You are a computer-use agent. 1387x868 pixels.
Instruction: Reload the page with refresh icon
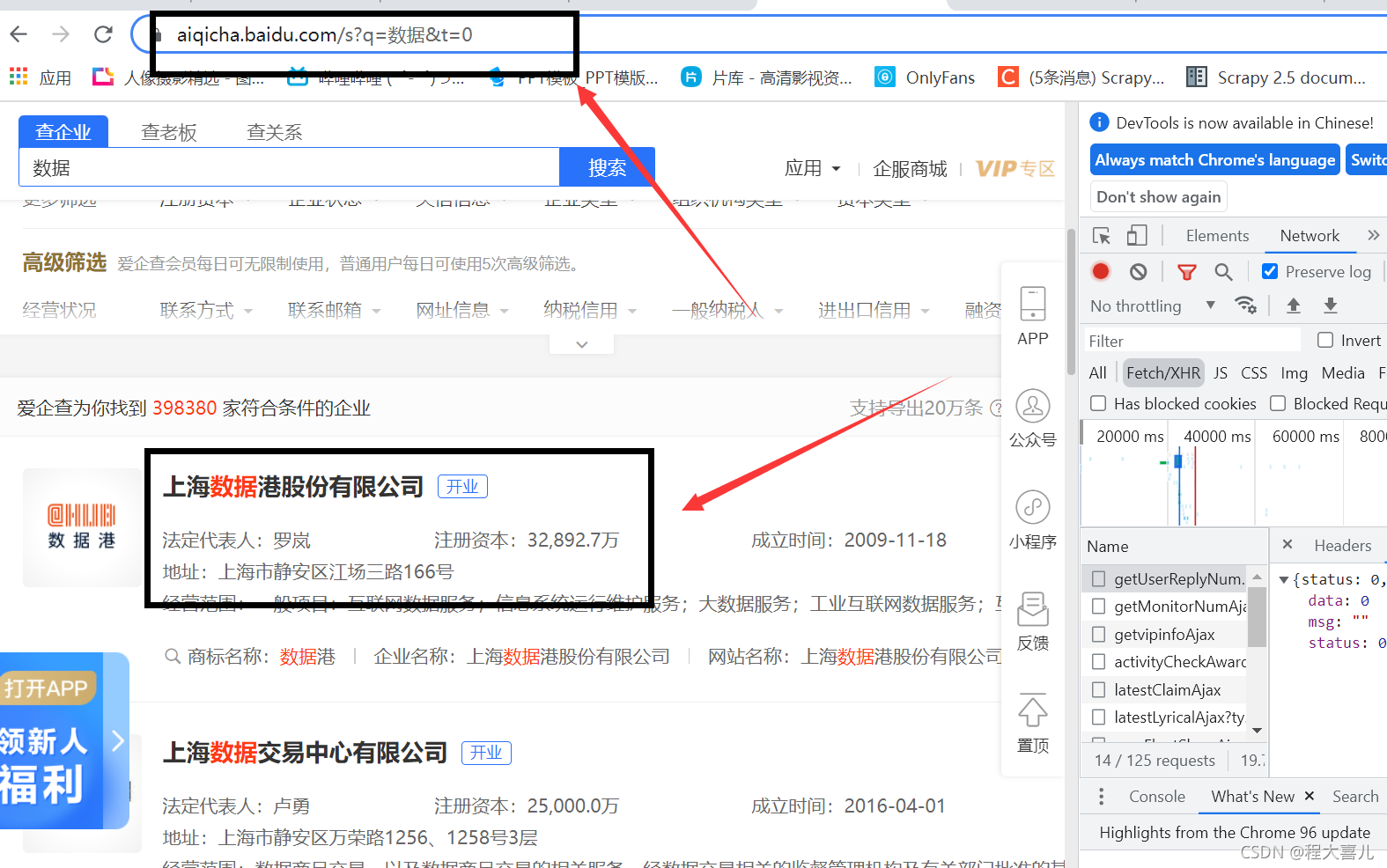103,34
